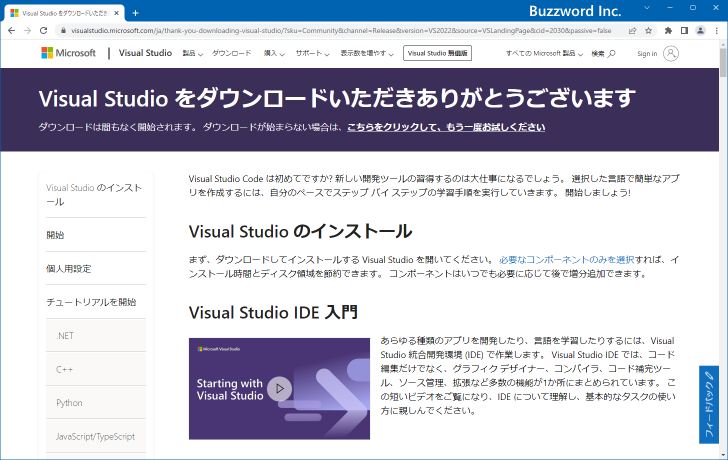Open the tab search chevron in title bar
728x460 pixels.
click(647, 8)
